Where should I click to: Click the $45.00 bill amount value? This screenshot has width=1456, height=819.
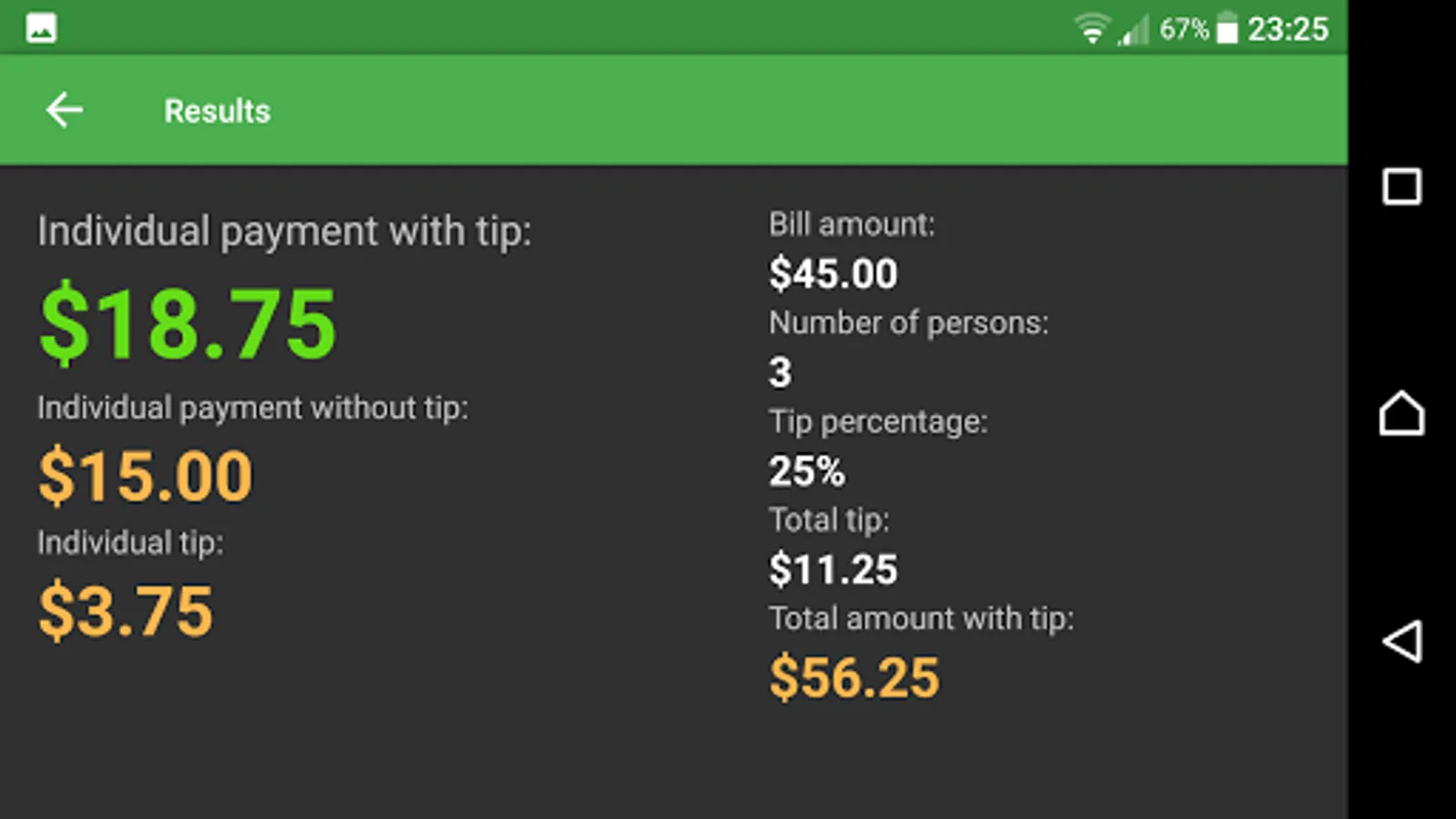[833, 274]
